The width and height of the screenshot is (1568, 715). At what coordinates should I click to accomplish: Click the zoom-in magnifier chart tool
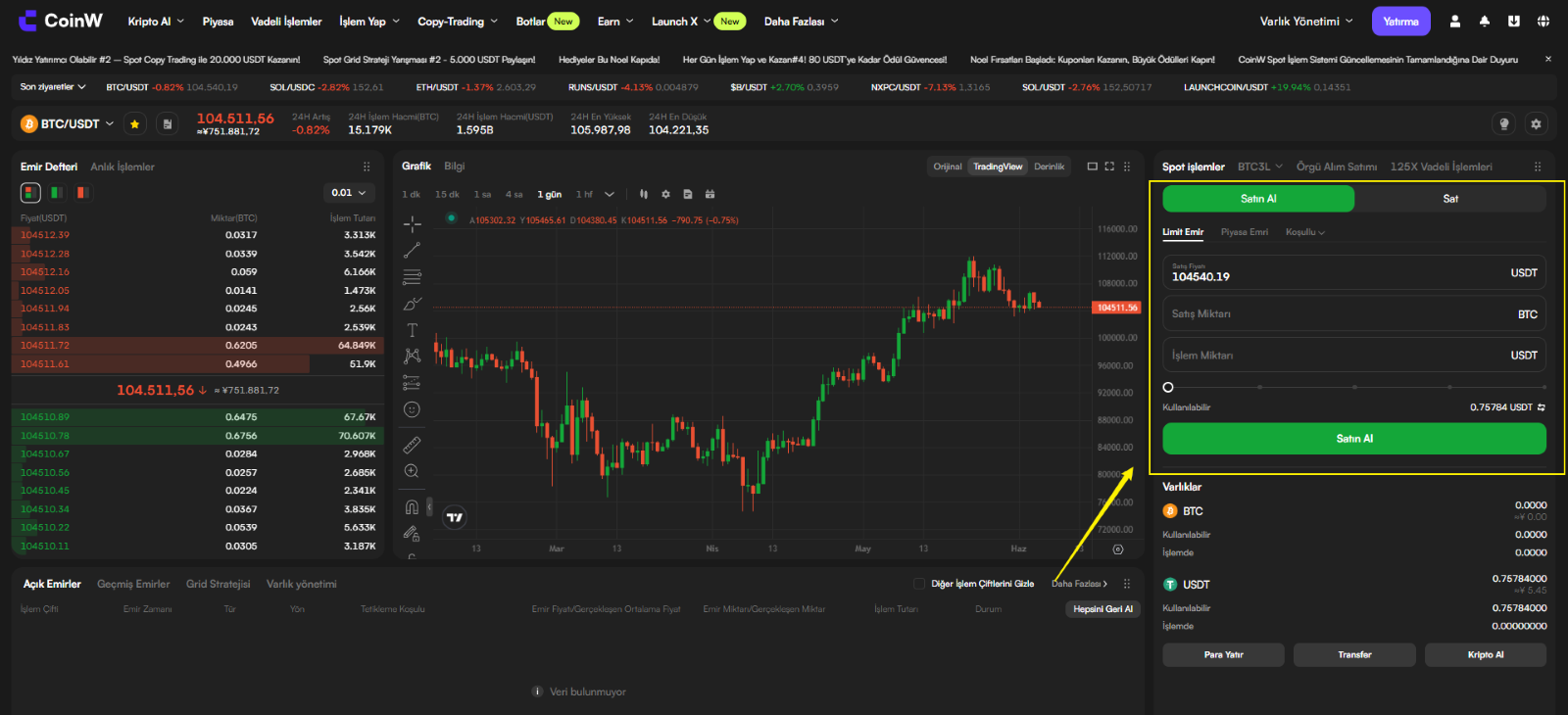(x=412, y=471)
